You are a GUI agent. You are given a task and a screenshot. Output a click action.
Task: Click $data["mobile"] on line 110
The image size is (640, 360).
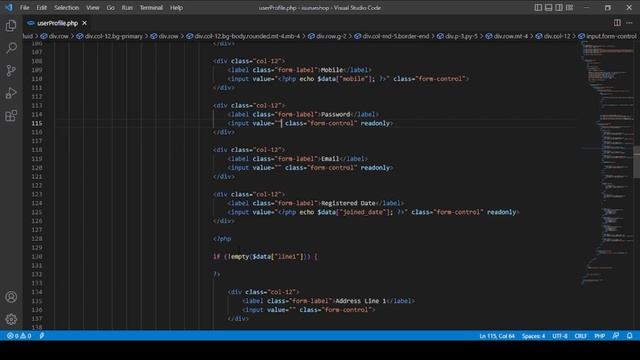click(x=346, y=79)
